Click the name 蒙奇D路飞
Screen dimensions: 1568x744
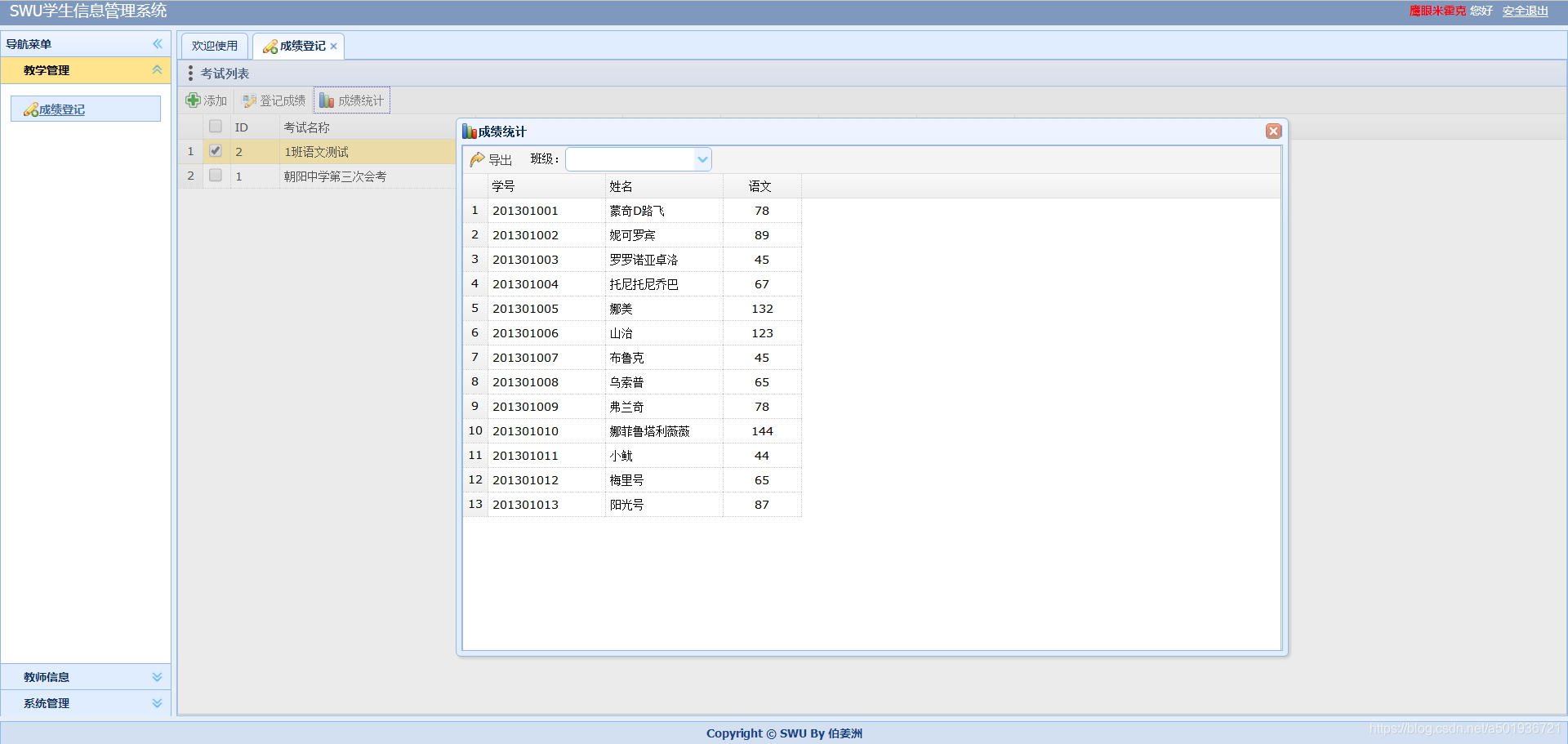pyautogui.click(x=637, y=211)
